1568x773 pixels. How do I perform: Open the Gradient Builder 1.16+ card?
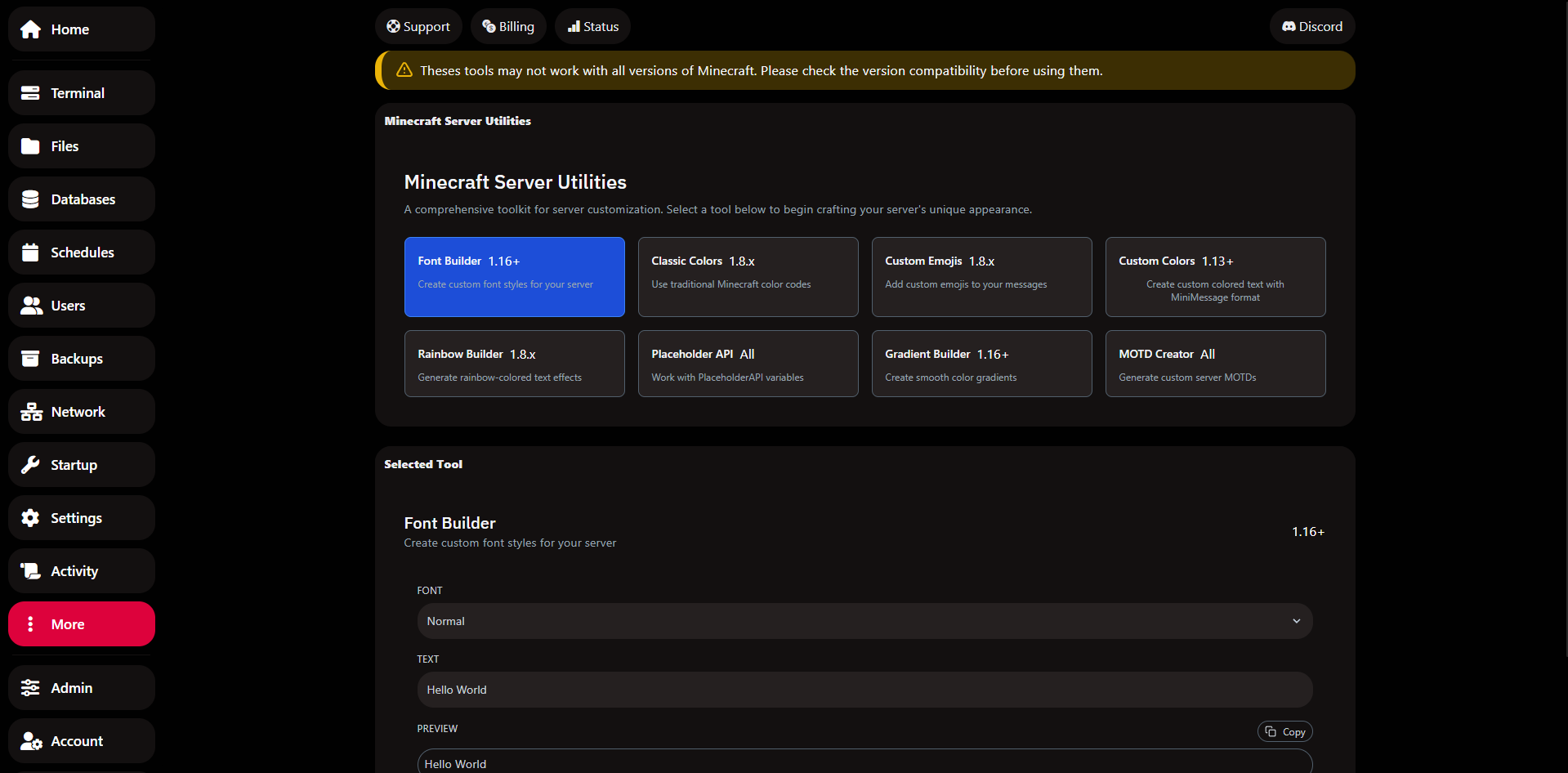tap(982, 364)
